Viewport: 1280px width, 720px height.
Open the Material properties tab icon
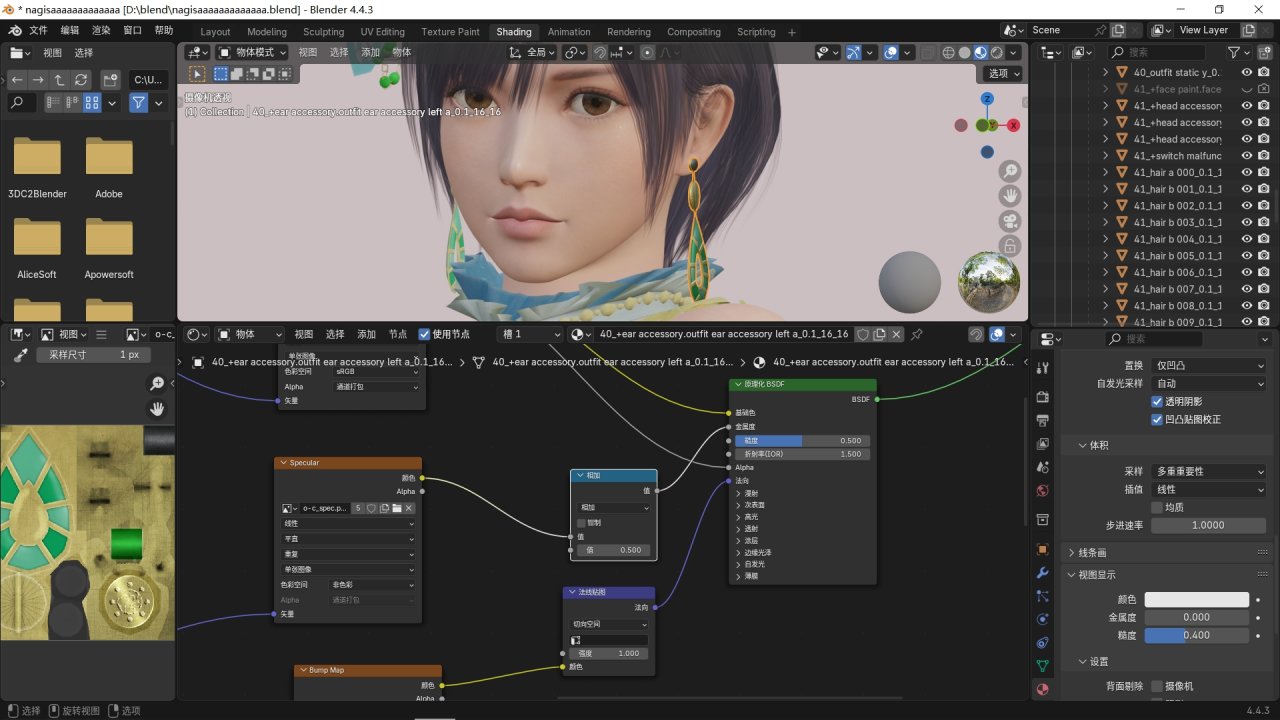tap(1043, 689)
